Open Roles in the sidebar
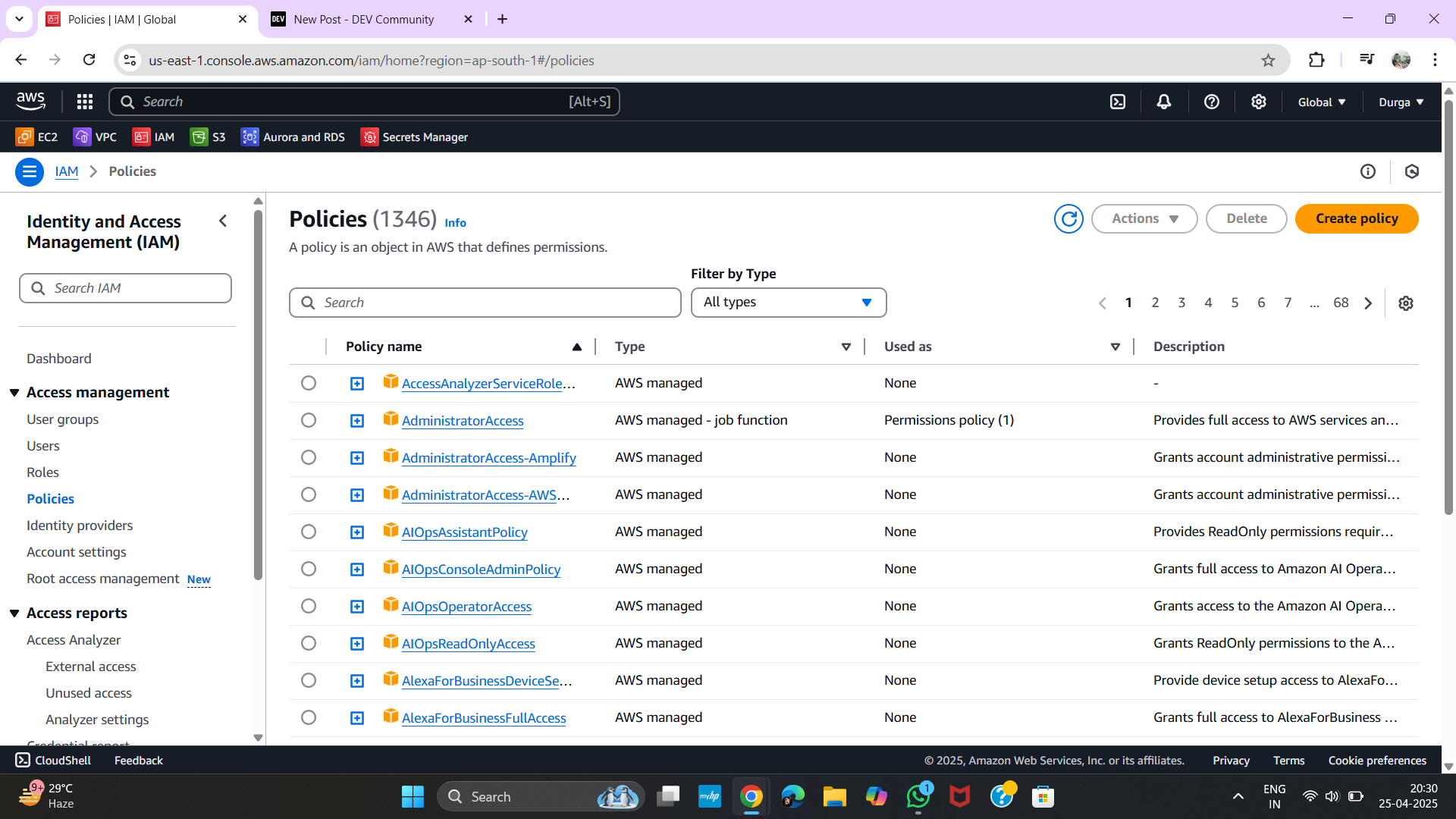This screenshot has width=1456, height=819. click(x=42, y=472)
